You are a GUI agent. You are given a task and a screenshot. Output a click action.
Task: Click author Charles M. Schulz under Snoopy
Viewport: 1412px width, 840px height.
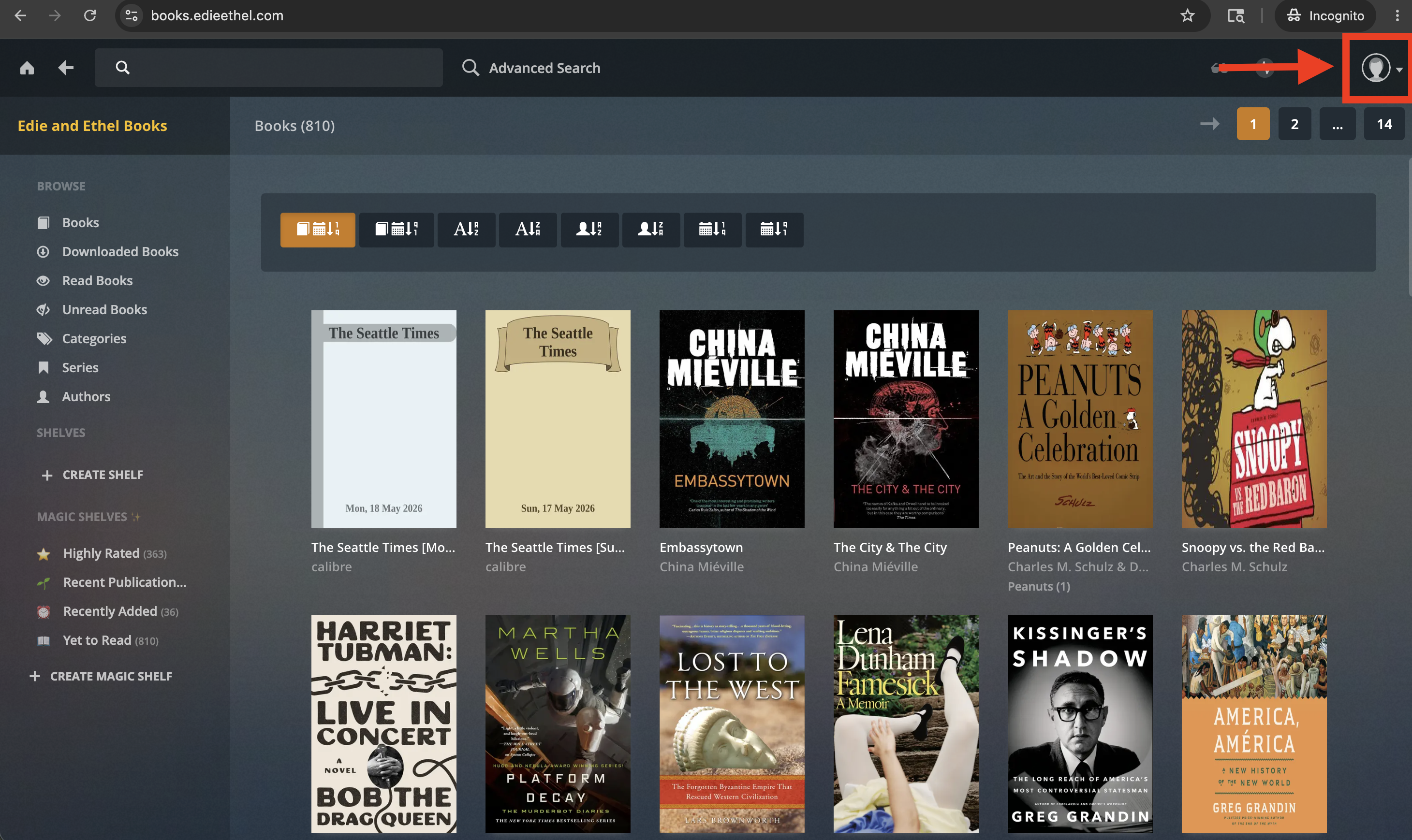coord(1234,566)
